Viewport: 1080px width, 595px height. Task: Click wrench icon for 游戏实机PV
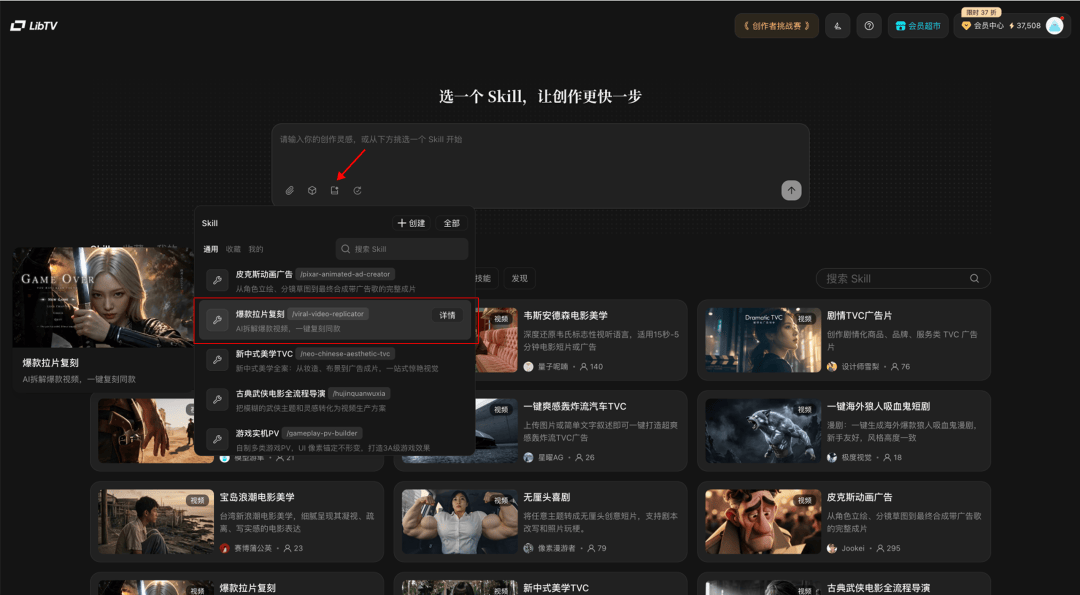tap(217, 440)
